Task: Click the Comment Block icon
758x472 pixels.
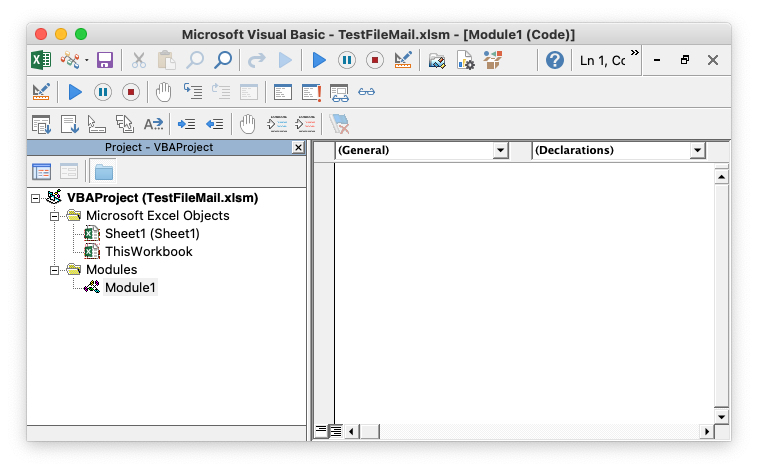Action: (x=277, y=124)
